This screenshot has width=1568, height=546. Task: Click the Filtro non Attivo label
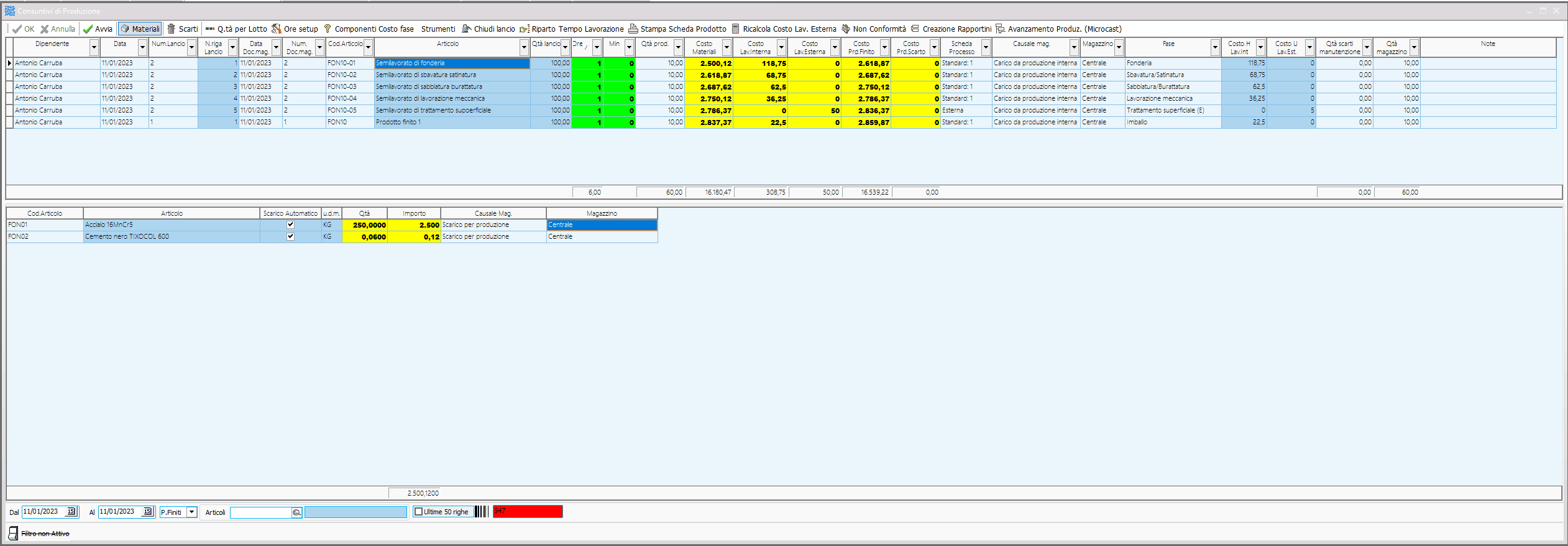pyautogui.click(x=45, y=534)
